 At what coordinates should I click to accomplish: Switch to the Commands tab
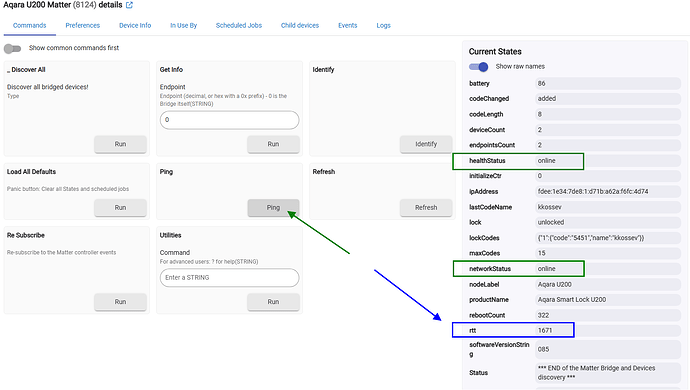point(29,26)
